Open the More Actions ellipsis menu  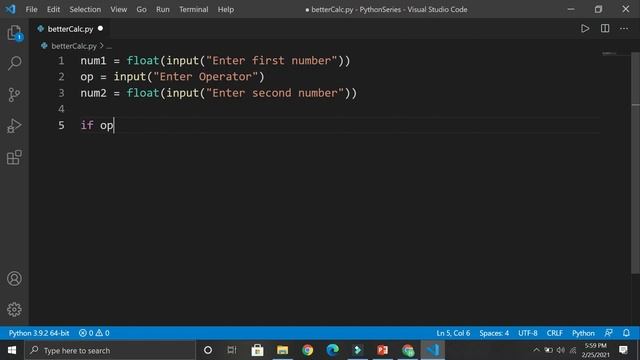point(624,29)
